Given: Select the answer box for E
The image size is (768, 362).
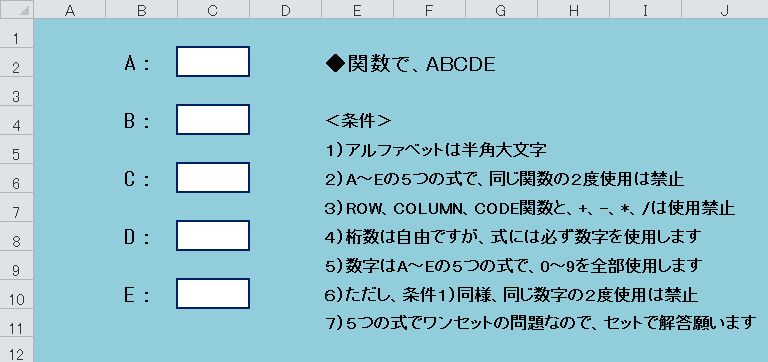Looking at the screenshot, I should 213,294.
